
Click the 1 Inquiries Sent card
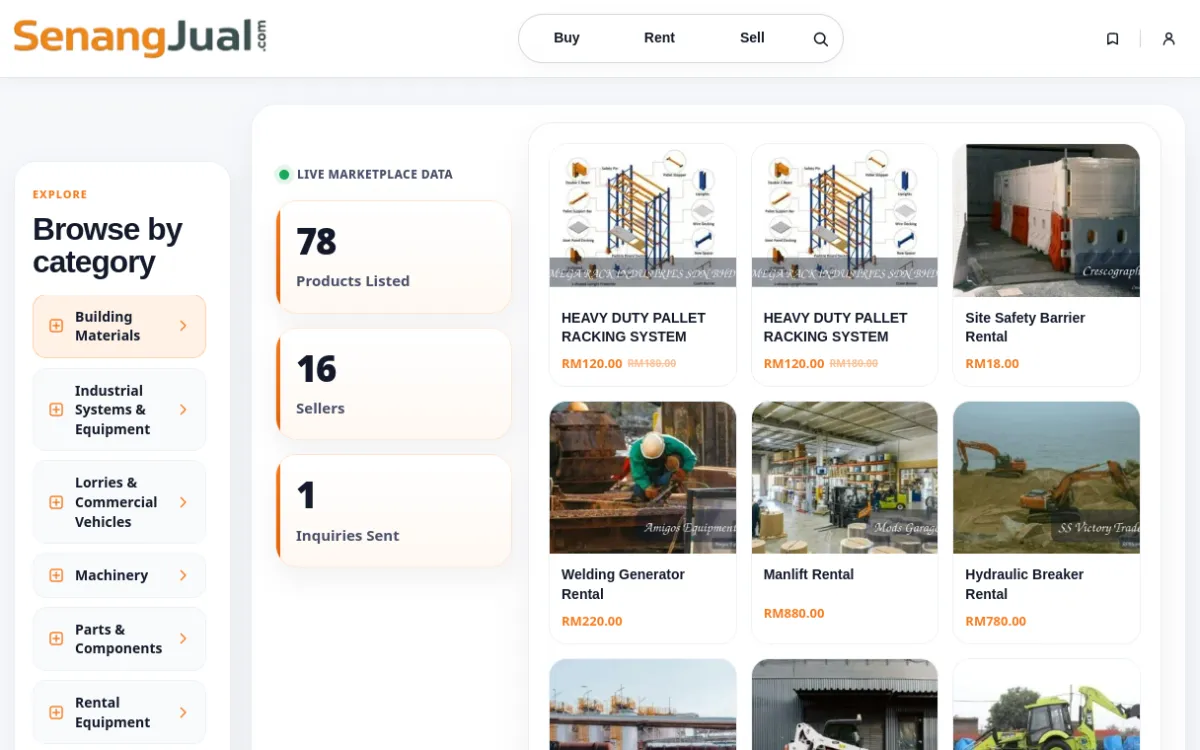pyautogui.click(x=394, y=511)
